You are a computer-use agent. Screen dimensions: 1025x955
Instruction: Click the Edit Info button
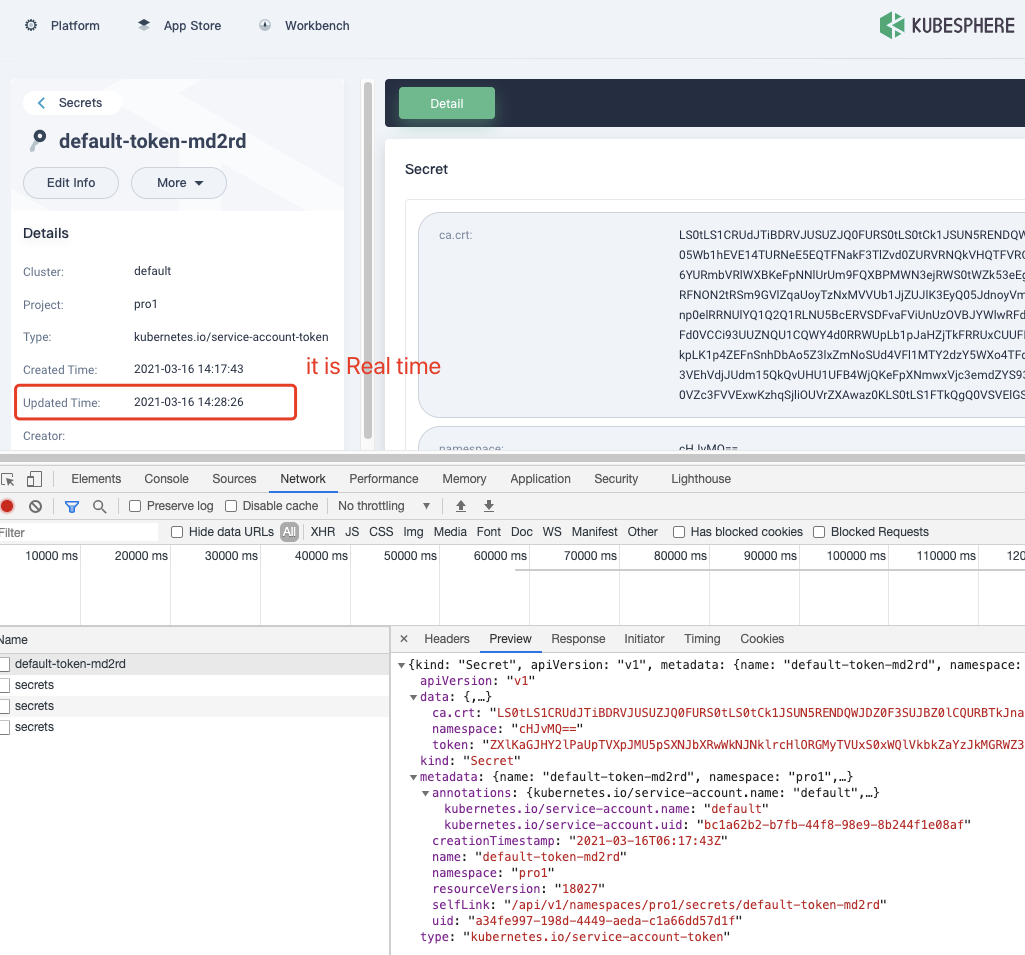pyautogui.click(x=71, y=183)
